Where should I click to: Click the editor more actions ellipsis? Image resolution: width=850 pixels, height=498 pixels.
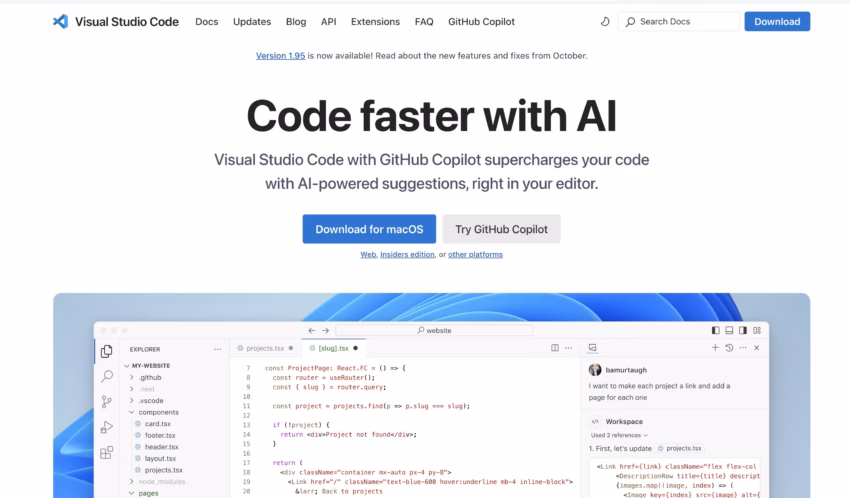click(x=568, y=348)
